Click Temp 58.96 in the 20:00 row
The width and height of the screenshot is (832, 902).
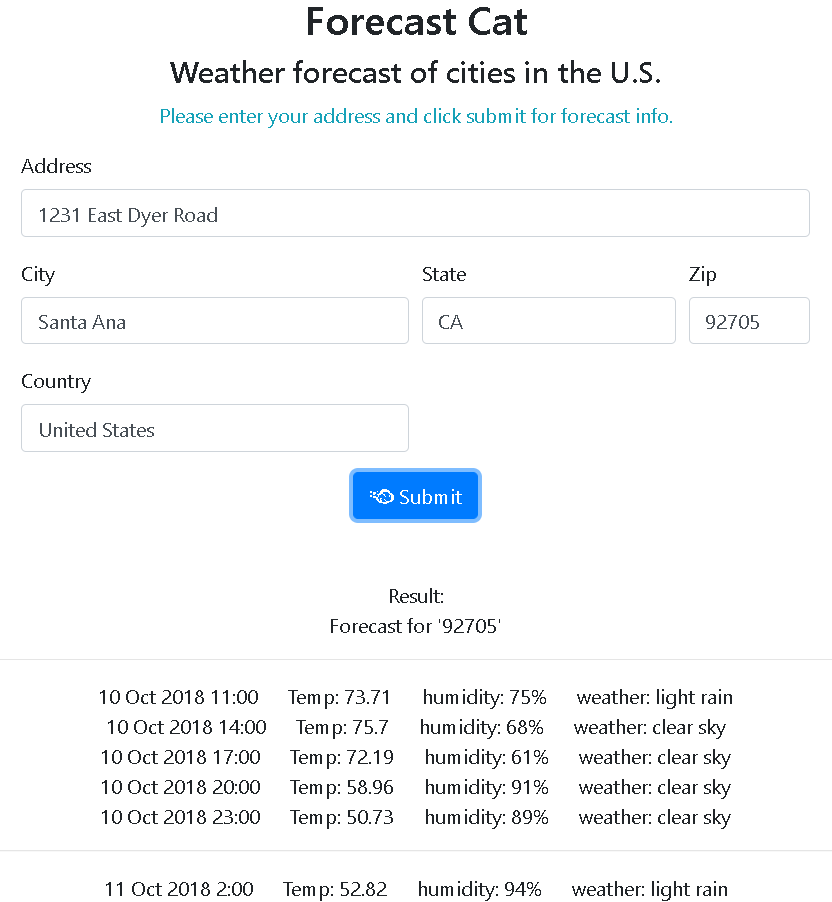[x=342, y=787]
